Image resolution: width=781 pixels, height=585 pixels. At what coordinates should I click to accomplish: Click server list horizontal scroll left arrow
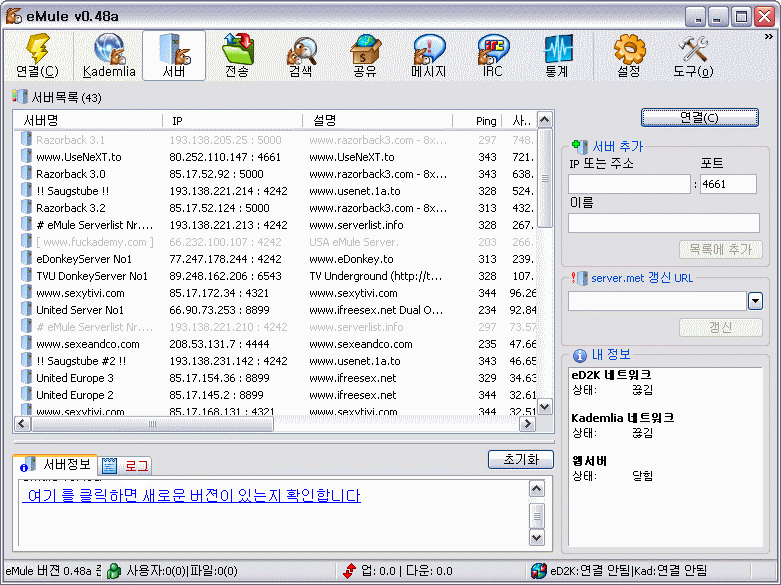[x=22, y=424]
